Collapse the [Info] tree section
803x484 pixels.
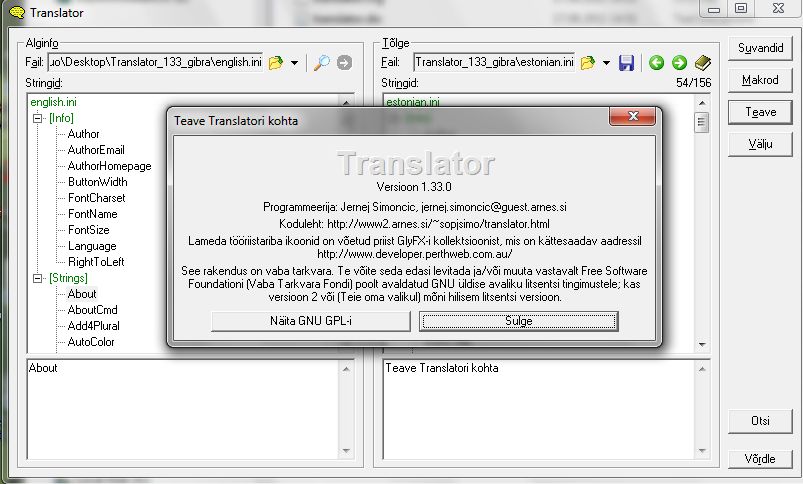pos(37,118)
